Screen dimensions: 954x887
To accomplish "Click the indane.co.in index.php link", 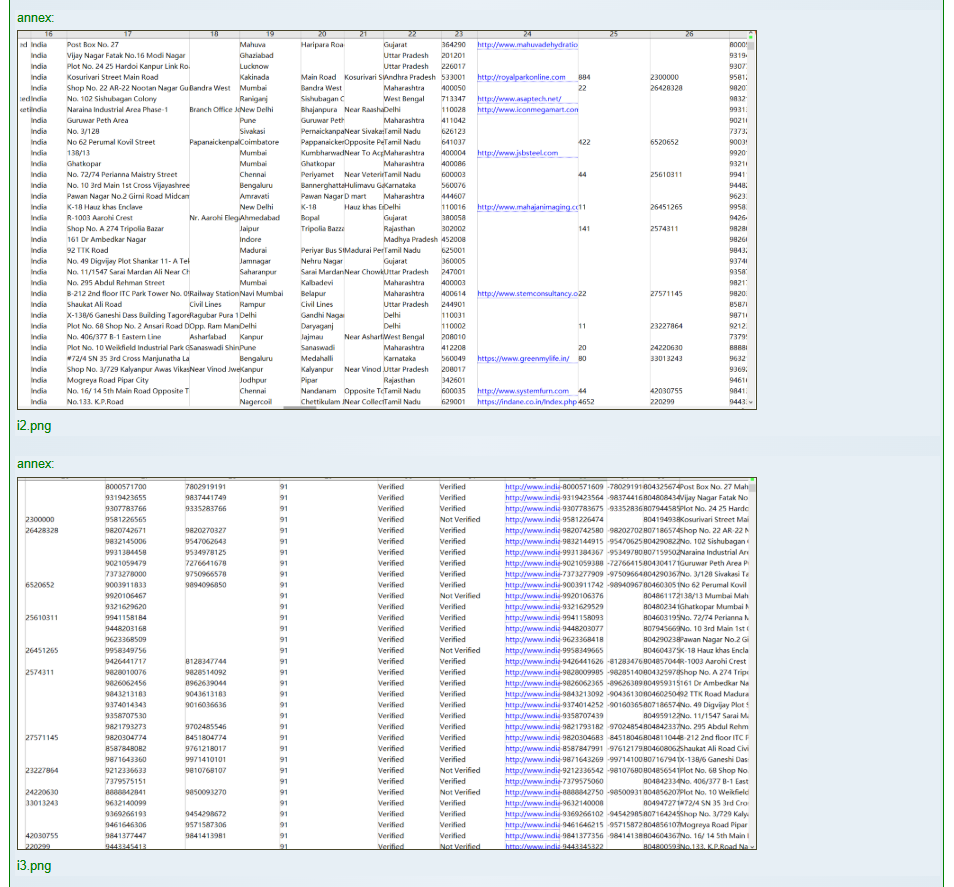I will tap(527, 402).
